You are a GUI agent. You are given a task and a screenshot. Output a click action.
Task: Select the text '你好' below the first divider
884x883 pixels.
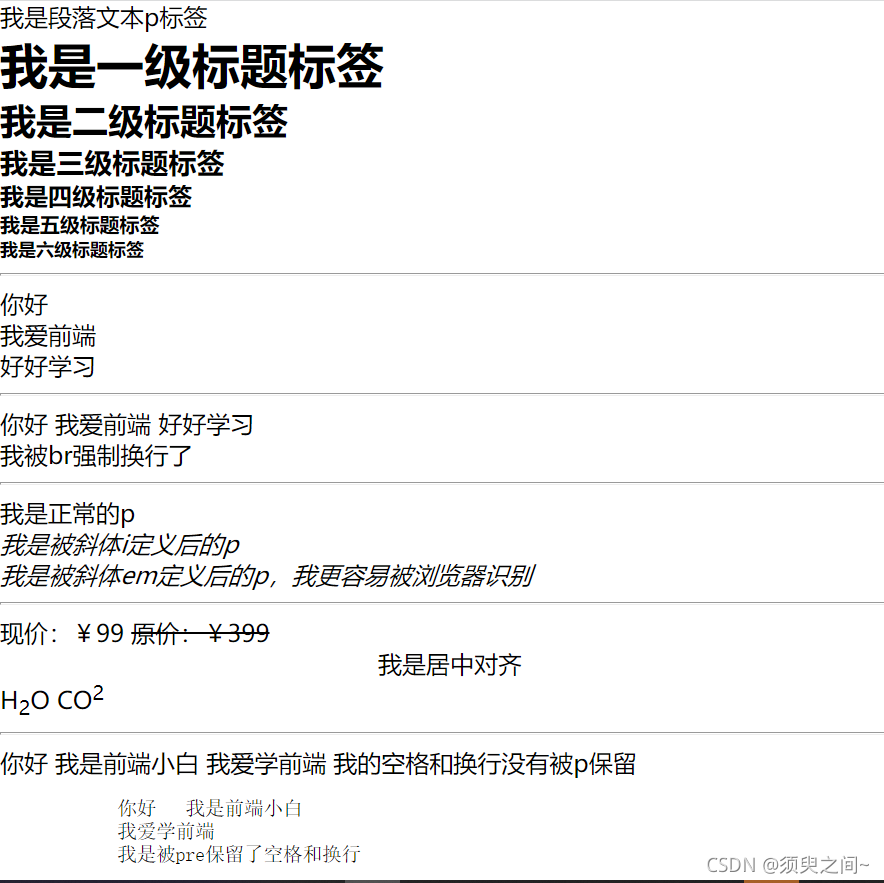22,304
